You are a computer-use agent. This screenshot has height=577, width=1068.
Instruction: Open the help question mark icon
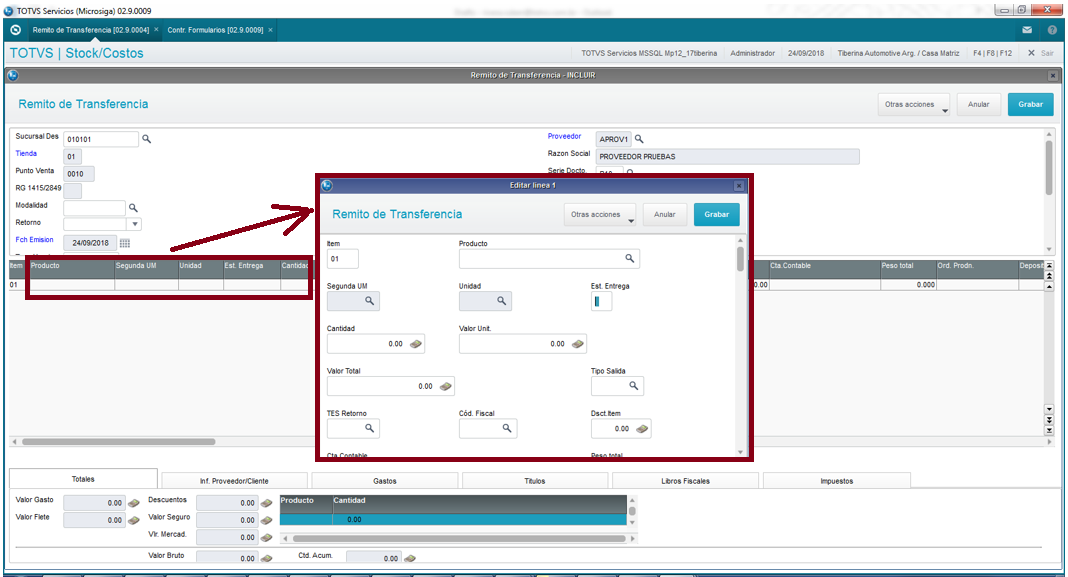point(1052,30)
